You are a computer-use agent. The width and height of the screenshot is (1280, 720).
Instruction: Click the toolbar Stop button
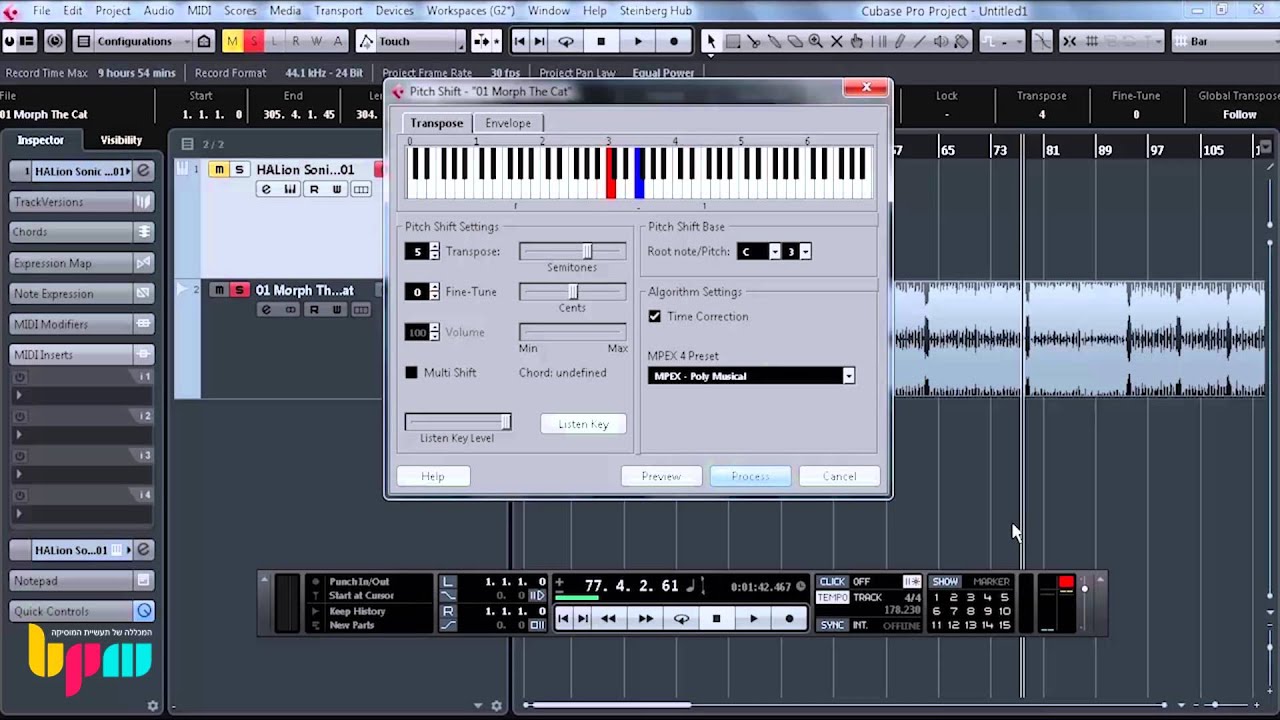pos(601,41)
